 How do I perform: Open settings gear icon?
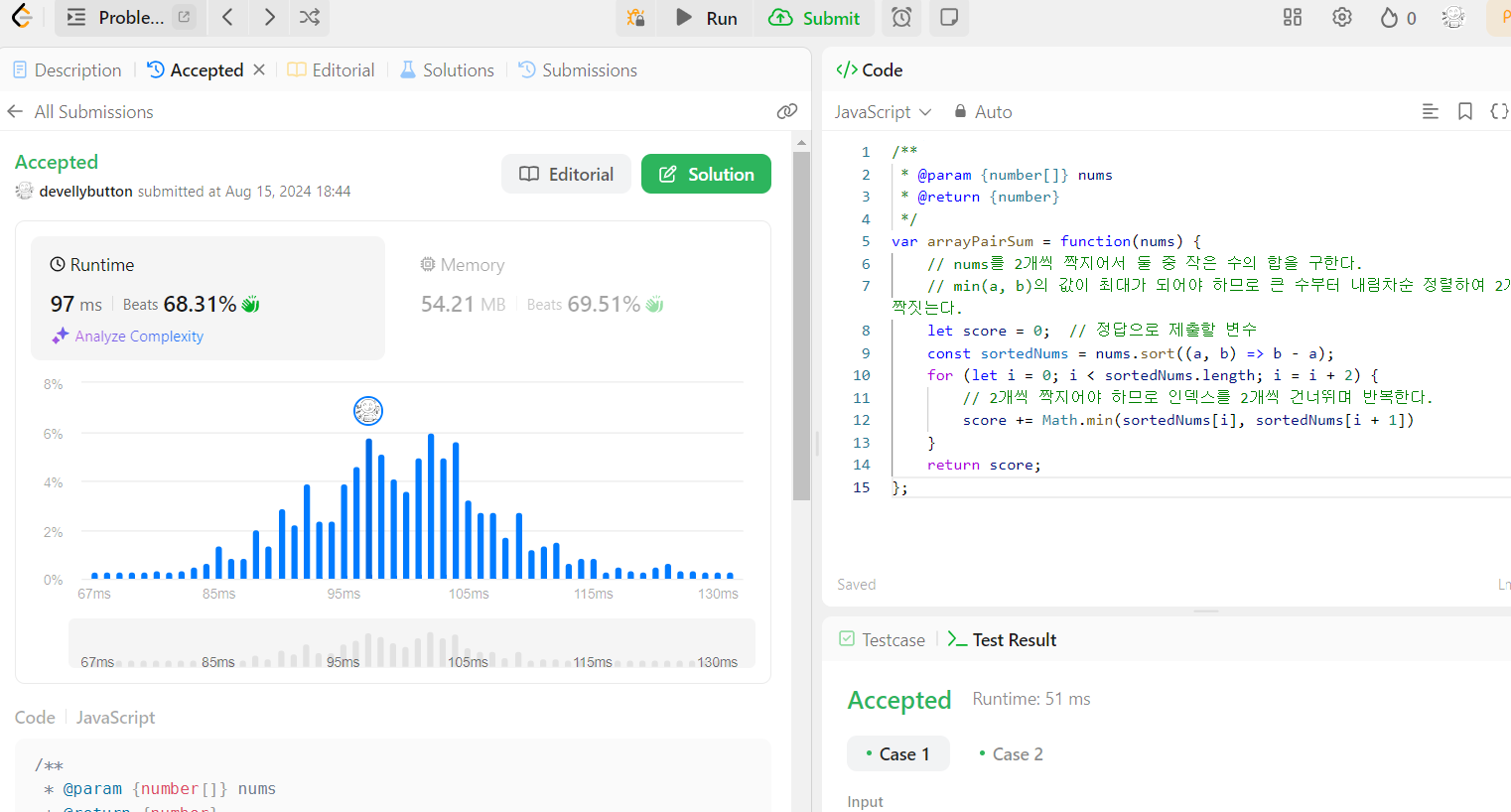pos(1342,17)
